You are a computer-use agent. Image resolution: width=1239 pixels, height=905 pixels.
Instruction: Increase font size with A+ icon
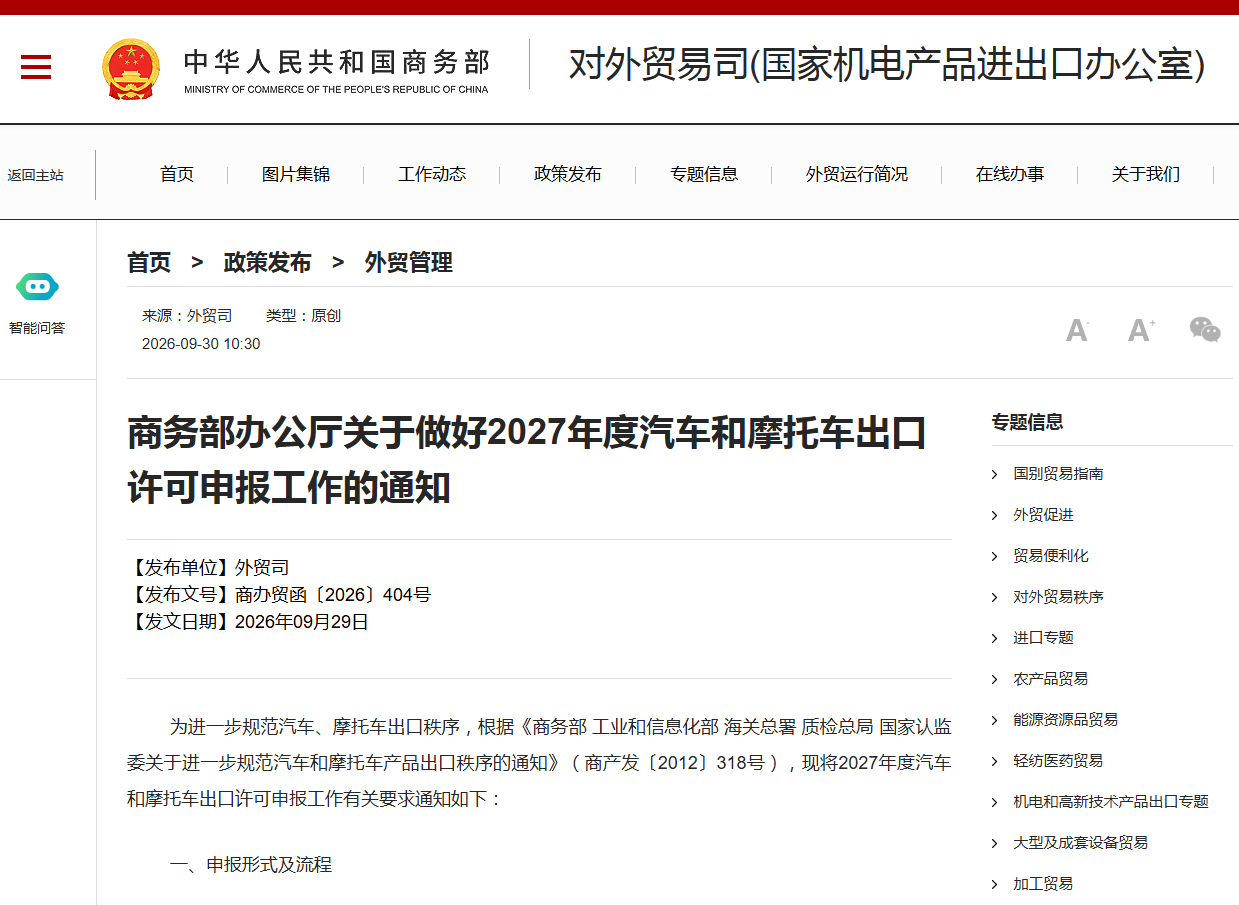1141,330
